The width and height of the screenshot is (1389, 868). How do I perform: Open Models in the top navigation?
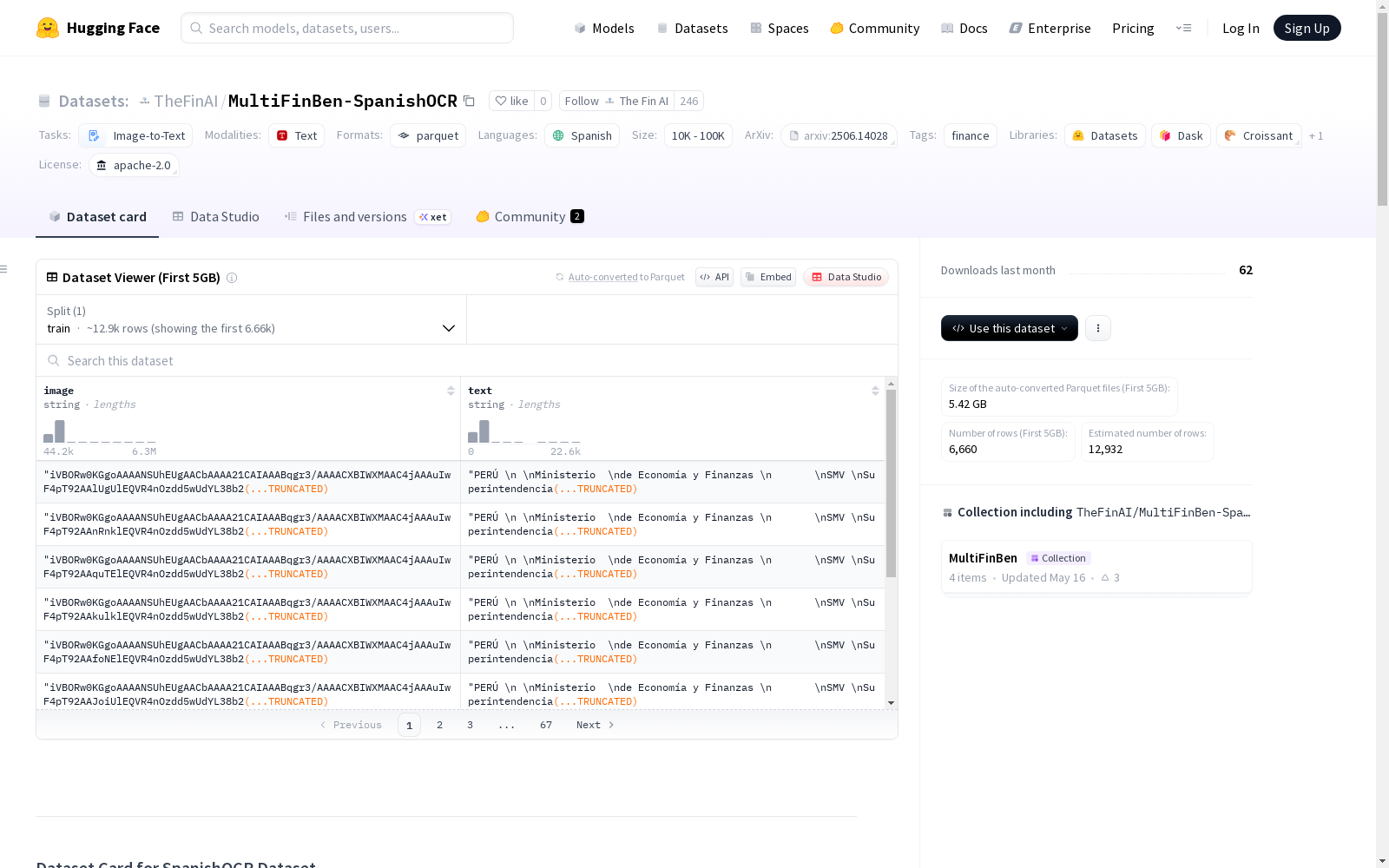(x=604, y=28)
